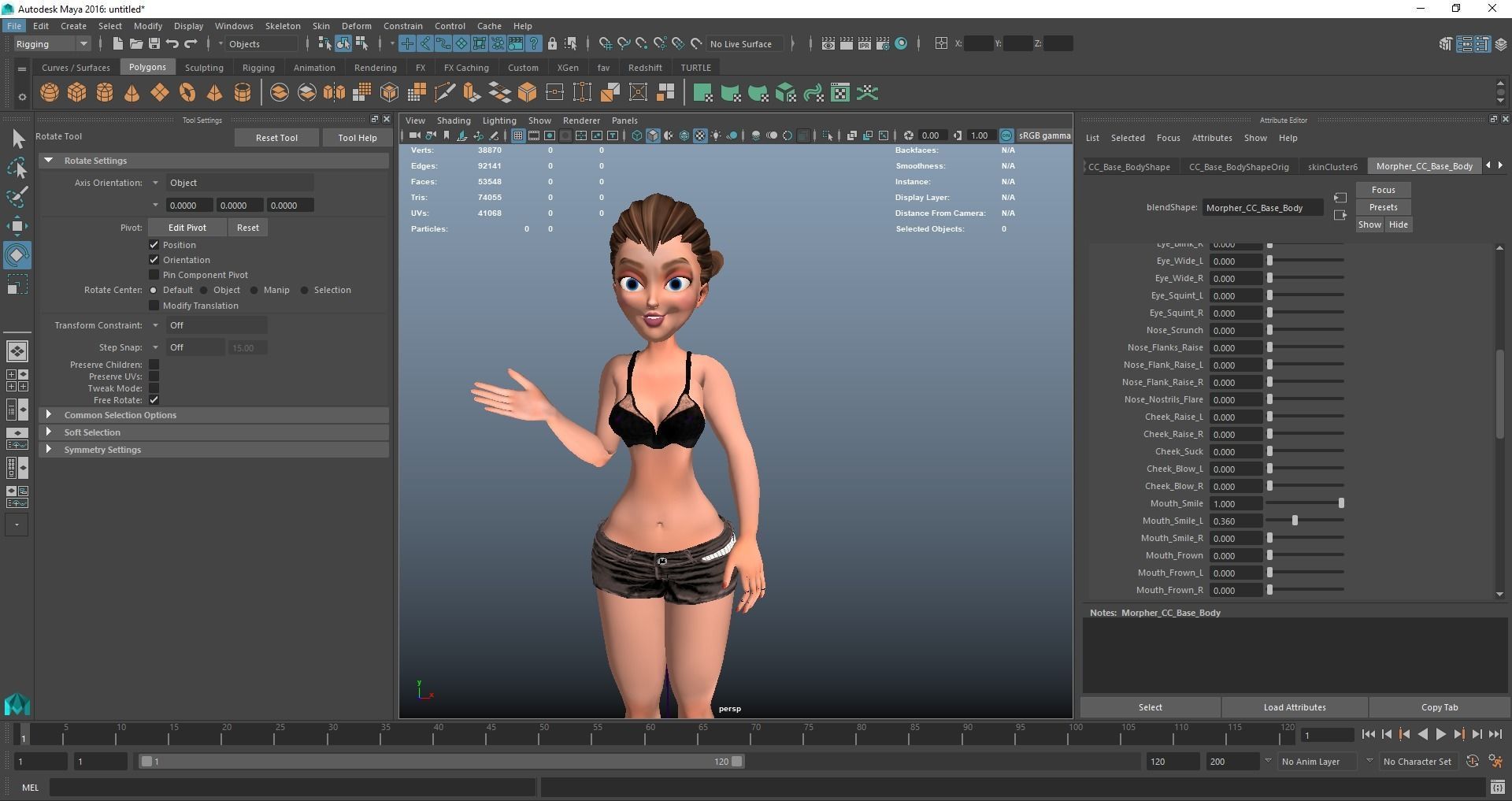The image size is (1512, 801).
Task: Click the render current frame icon
Action: (x=846, y=44)
